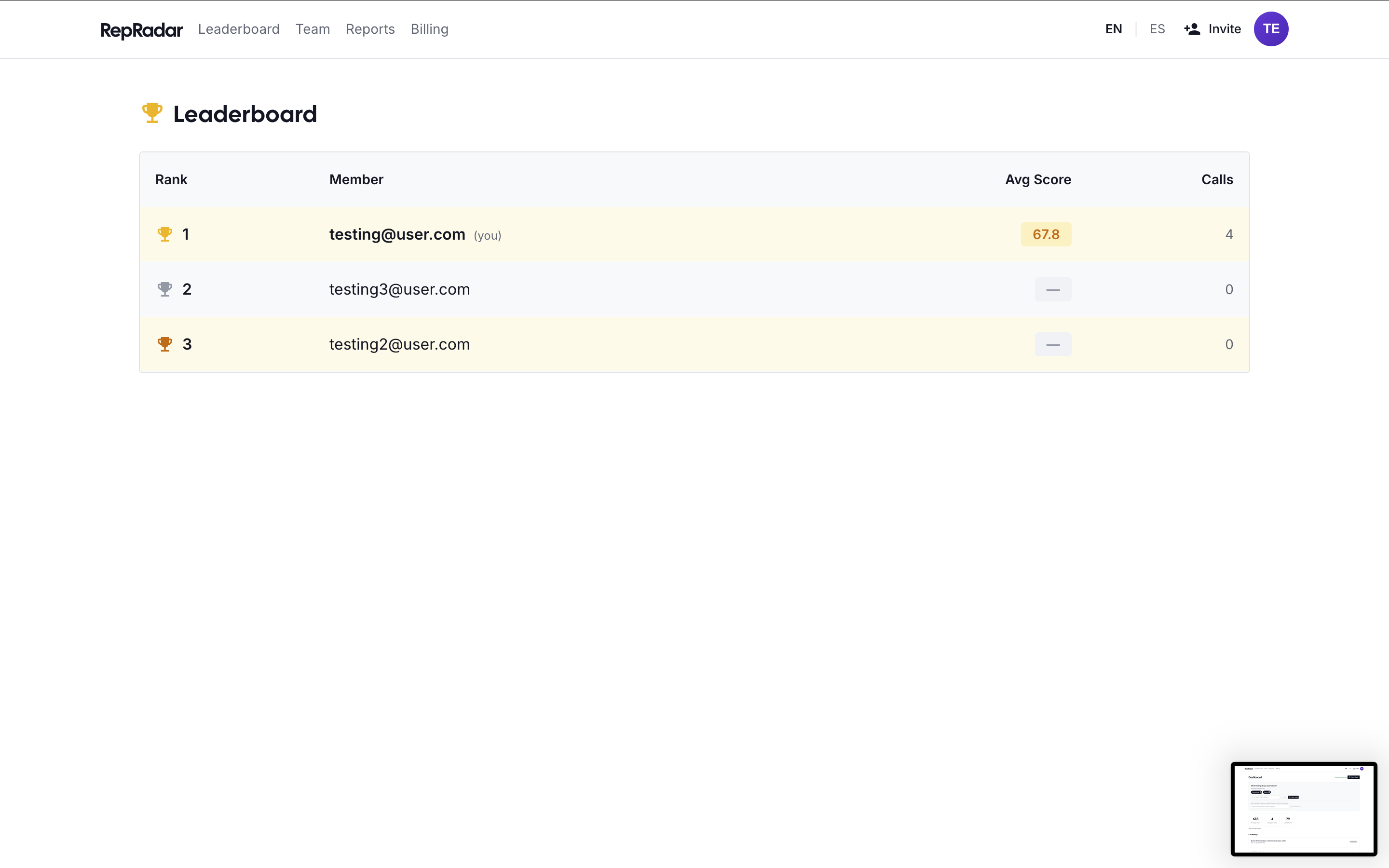1389x868 pixels.
Task: Click the Avg Score column header
Action: point(1038,180)
